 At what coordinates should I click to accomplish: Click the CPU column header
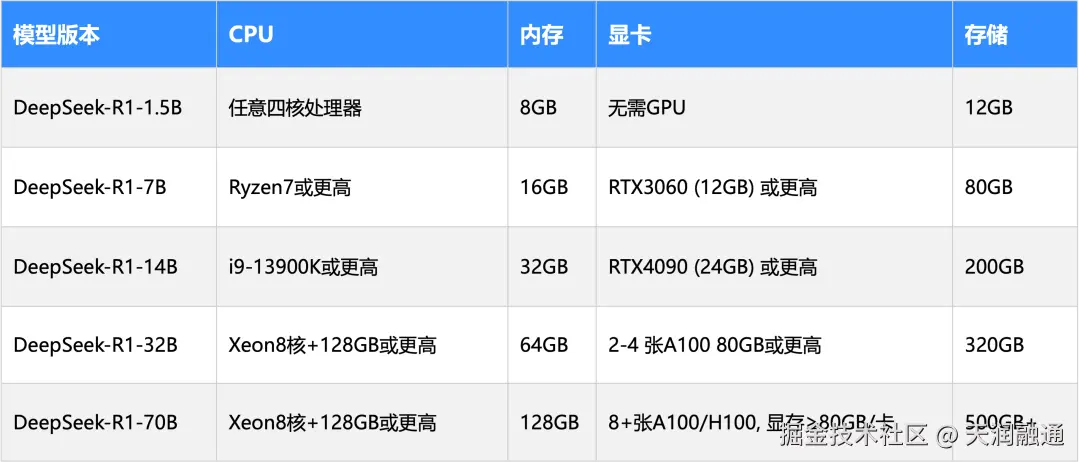tap(362, 34)
